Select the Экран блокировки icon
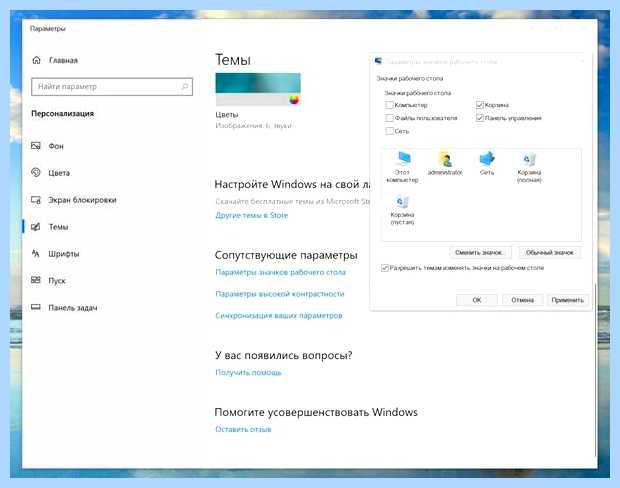Image resolution: width=620 pixels, height=488 pixels. coord(36,200)
